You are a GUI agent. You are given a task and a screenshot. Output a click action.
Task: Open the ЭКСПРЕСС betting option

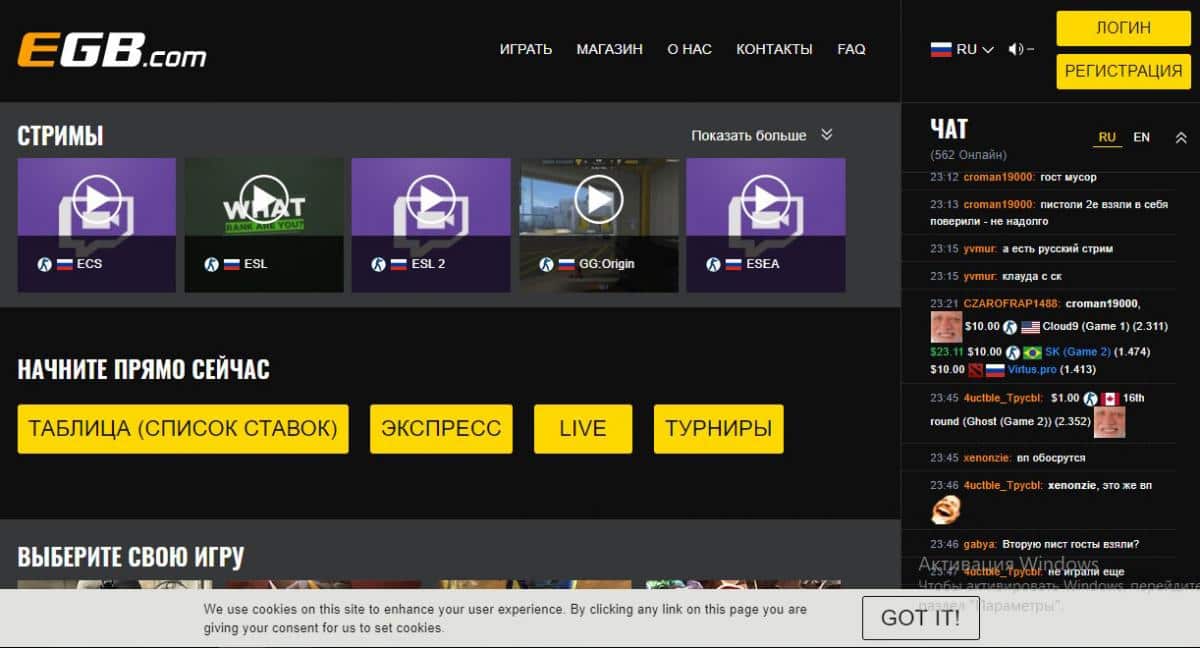(x=441, y=429)
